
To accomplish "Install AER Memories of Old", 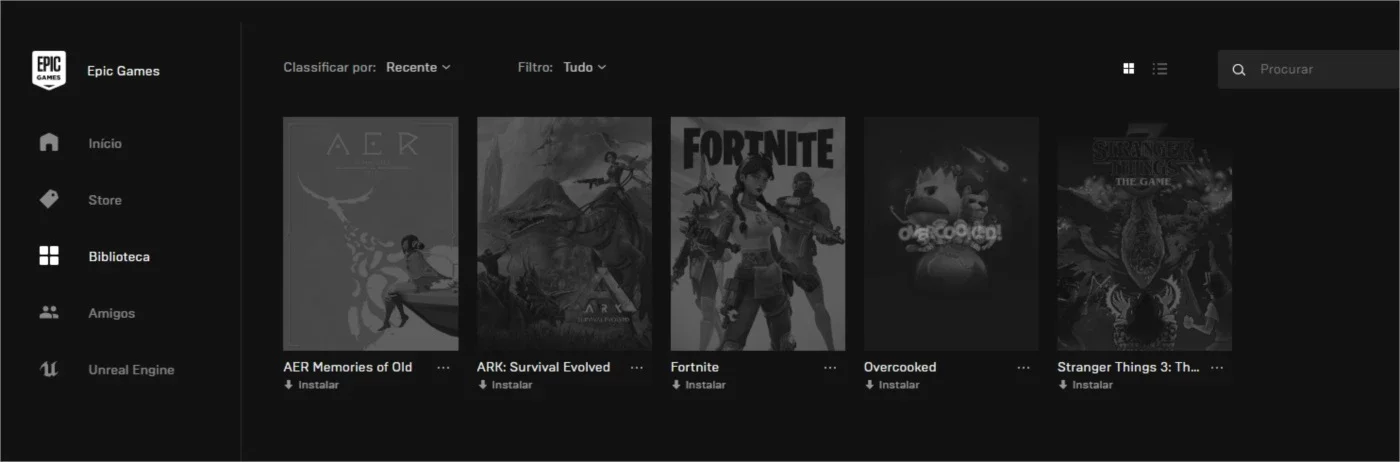I will tap(311, 385).
